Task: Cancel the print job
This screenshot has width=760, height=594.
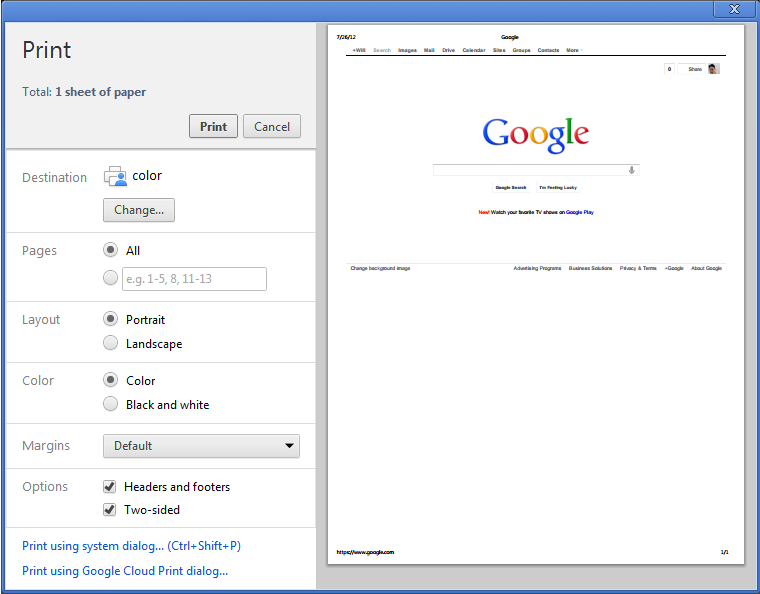Action: point(272,127)
